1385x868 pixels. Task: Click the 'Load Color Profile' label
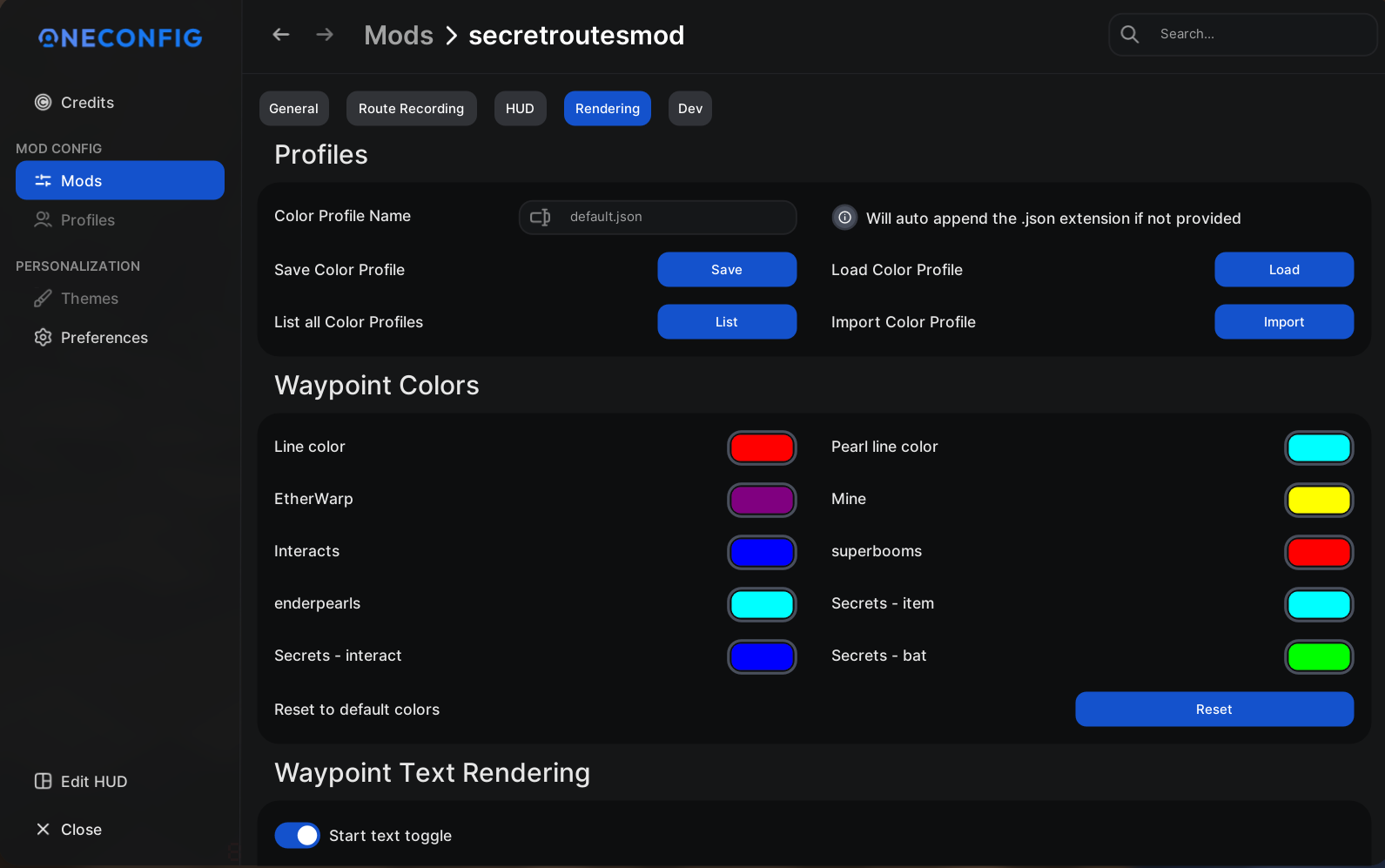click(897, 270)
